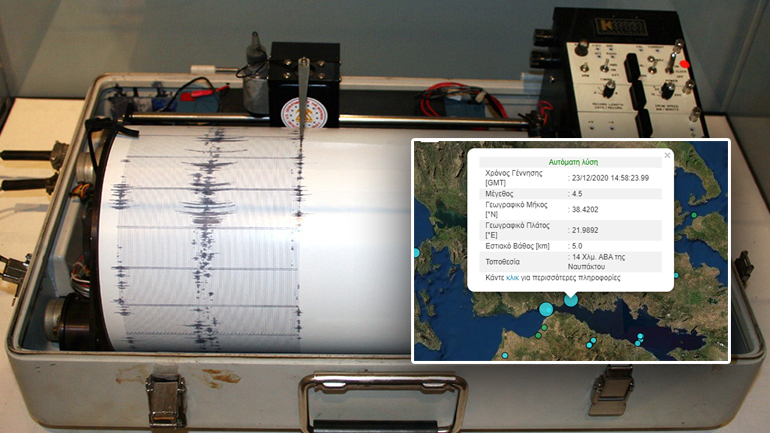Close the earthquake info popup
Image resolution: width=770 pixels, height=433 pixels.
click(x=667, y=156)
